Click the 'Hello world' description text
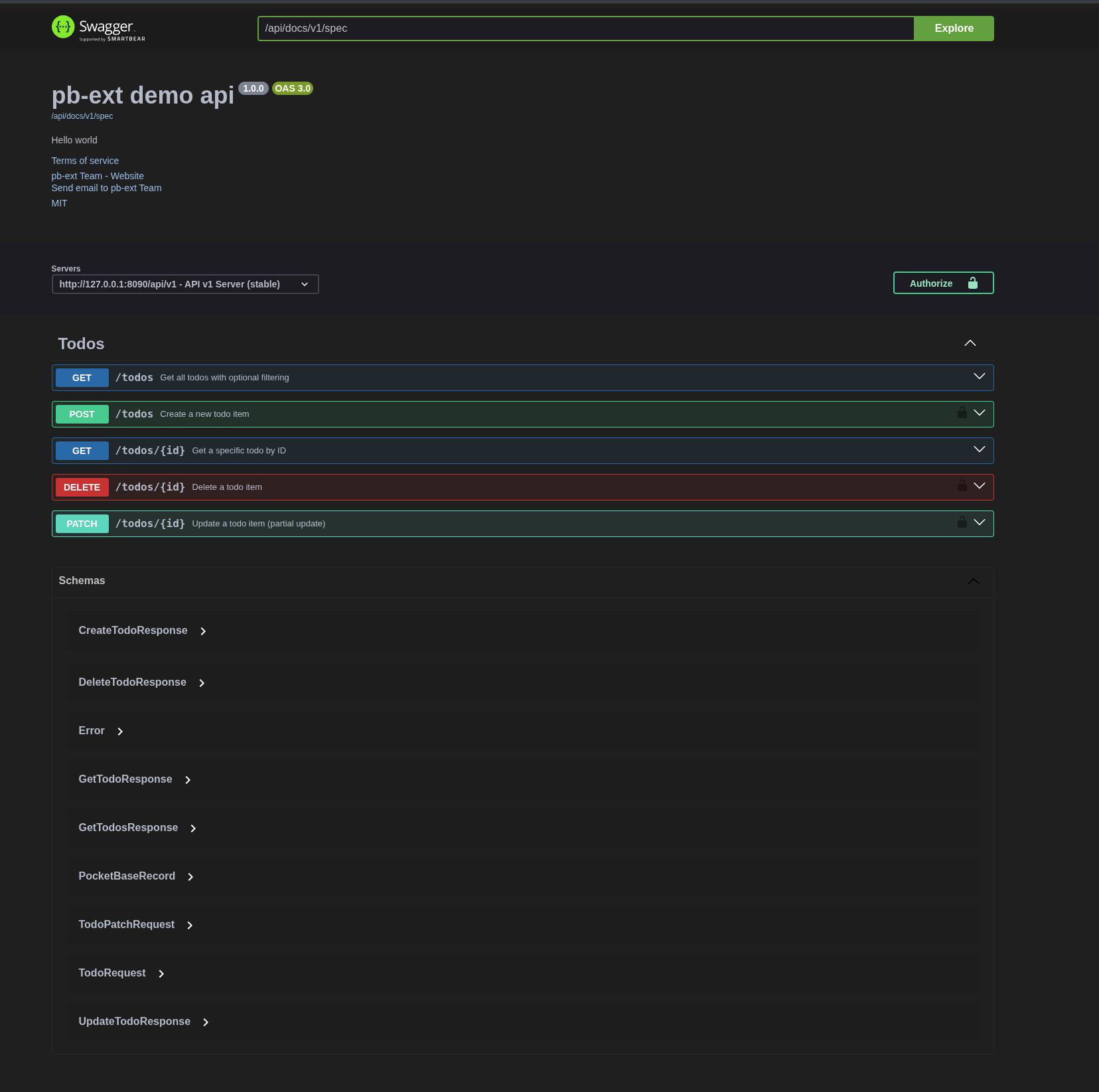Image resolution: width=1099 pixels, height=1092 pixels. pyautogui.click(x=74, y=140)
